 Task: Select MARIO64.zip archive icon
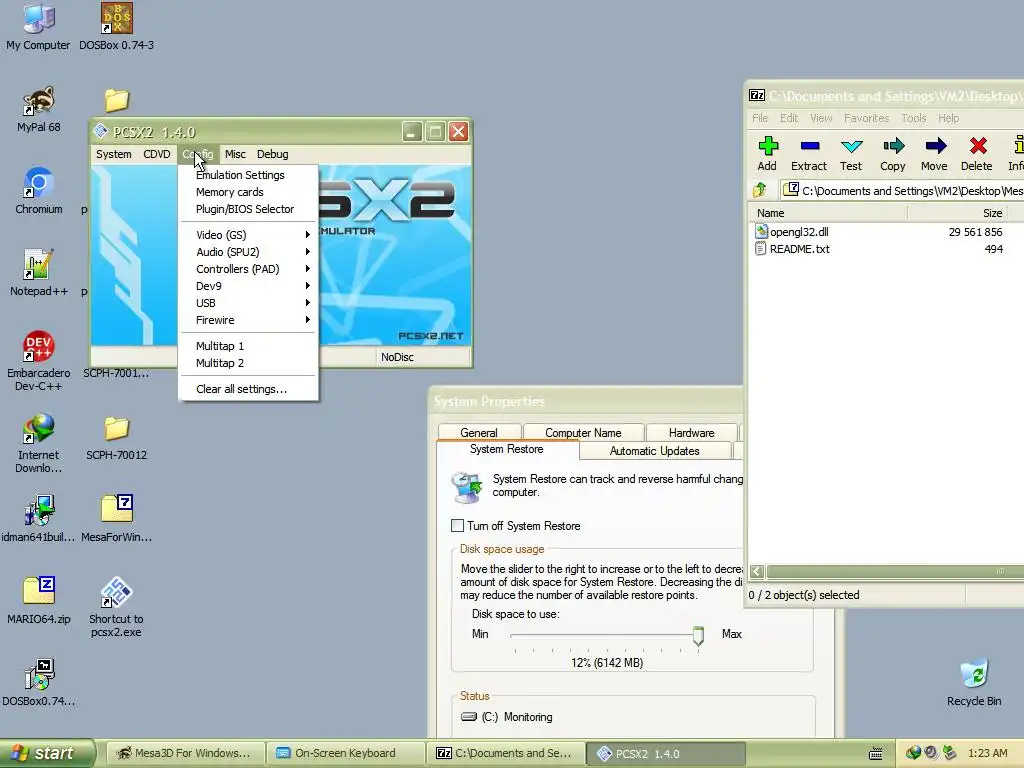[x=39, y=591]
